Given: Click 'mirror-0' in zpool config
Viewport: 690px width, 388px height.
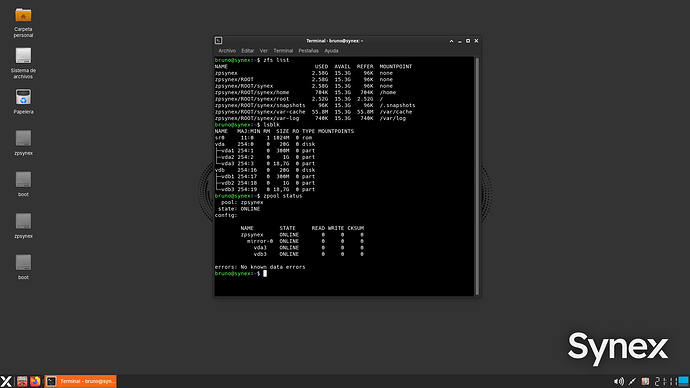Looking at the screenshot, I should point(260,241).
